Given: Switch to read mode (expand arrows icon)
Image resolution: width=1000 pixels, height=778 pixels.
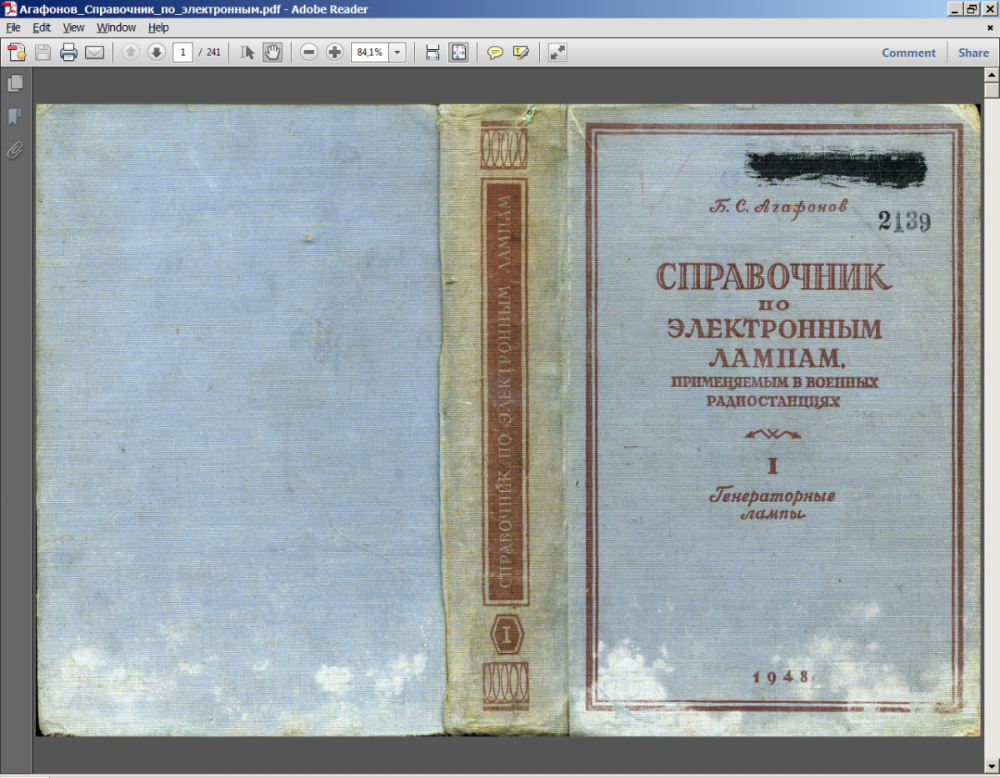Looking at the screenshot, I should (x=557, y=53).
